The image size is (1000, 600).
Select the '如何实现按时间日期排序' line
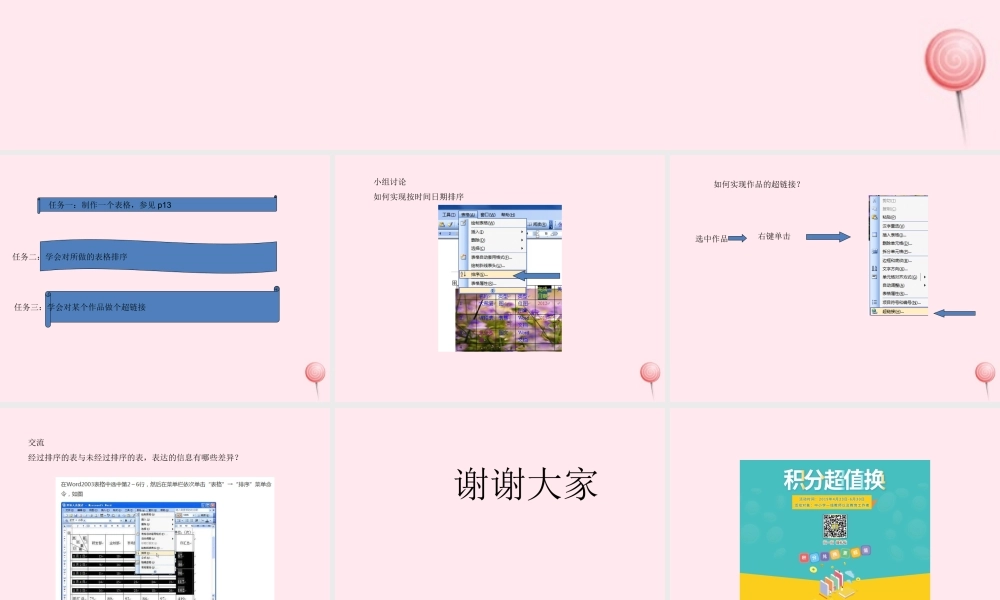coord(418,197)
